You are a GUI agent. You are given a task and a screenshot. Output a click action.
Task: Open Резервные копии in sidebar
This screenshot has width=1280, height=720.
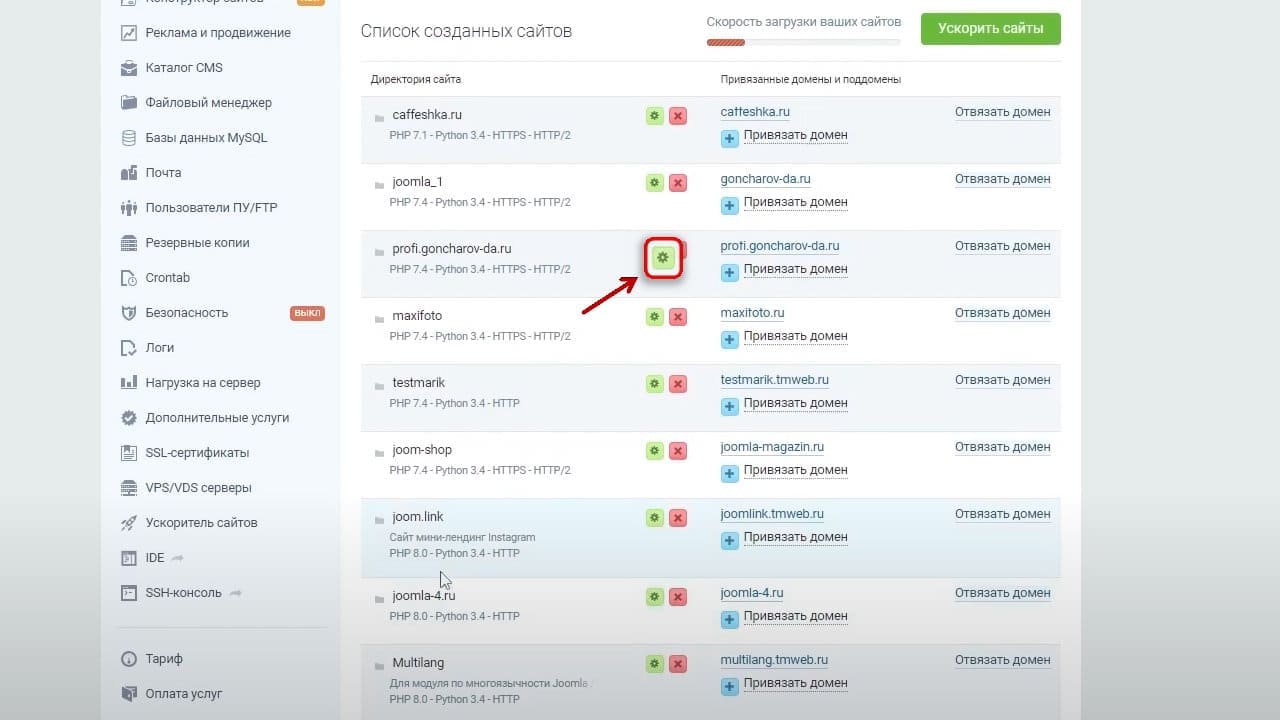[185, 243]
